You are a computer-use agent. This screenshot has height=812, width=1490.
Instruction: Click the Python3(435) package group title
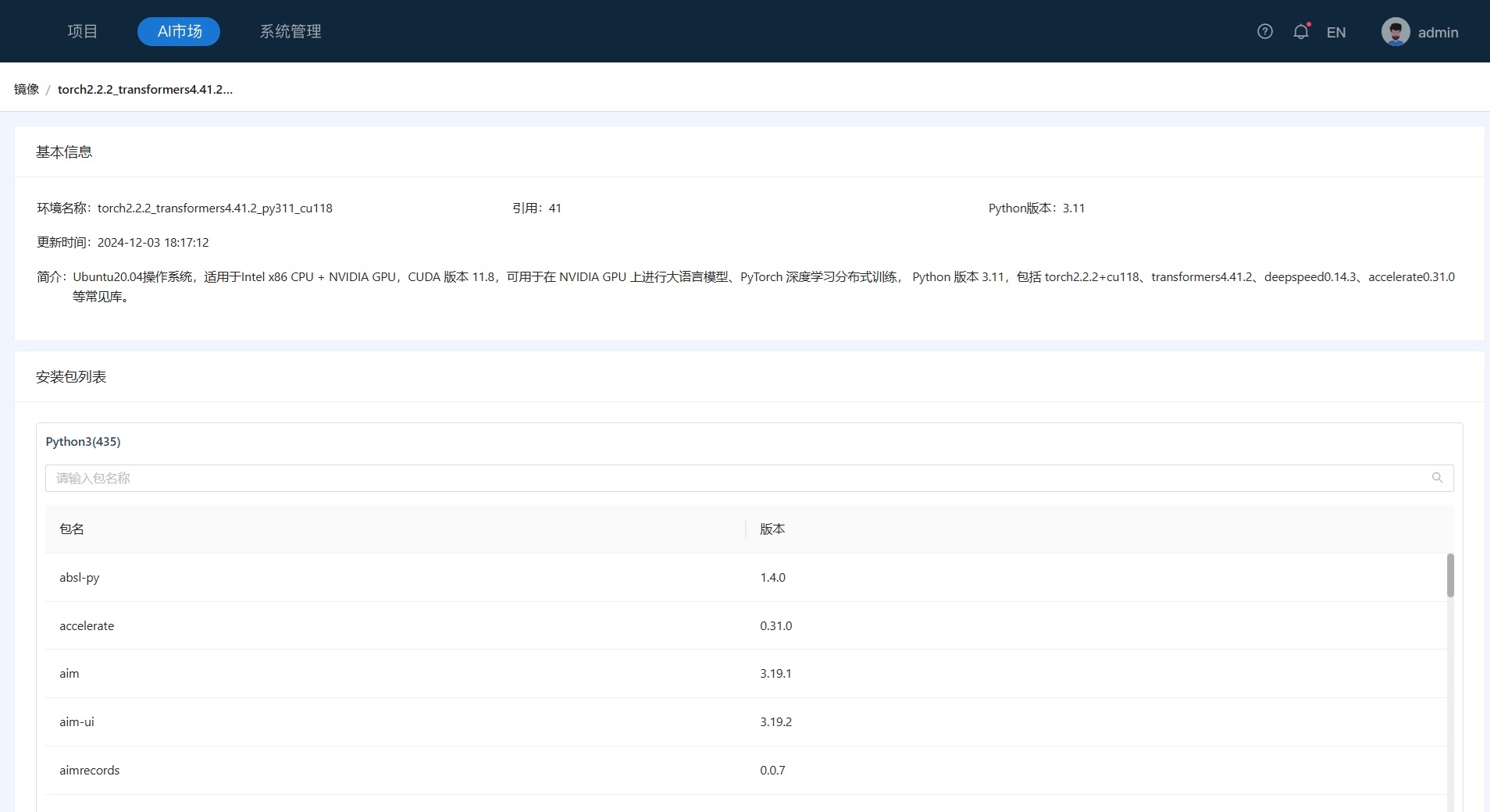coord(83,441)
